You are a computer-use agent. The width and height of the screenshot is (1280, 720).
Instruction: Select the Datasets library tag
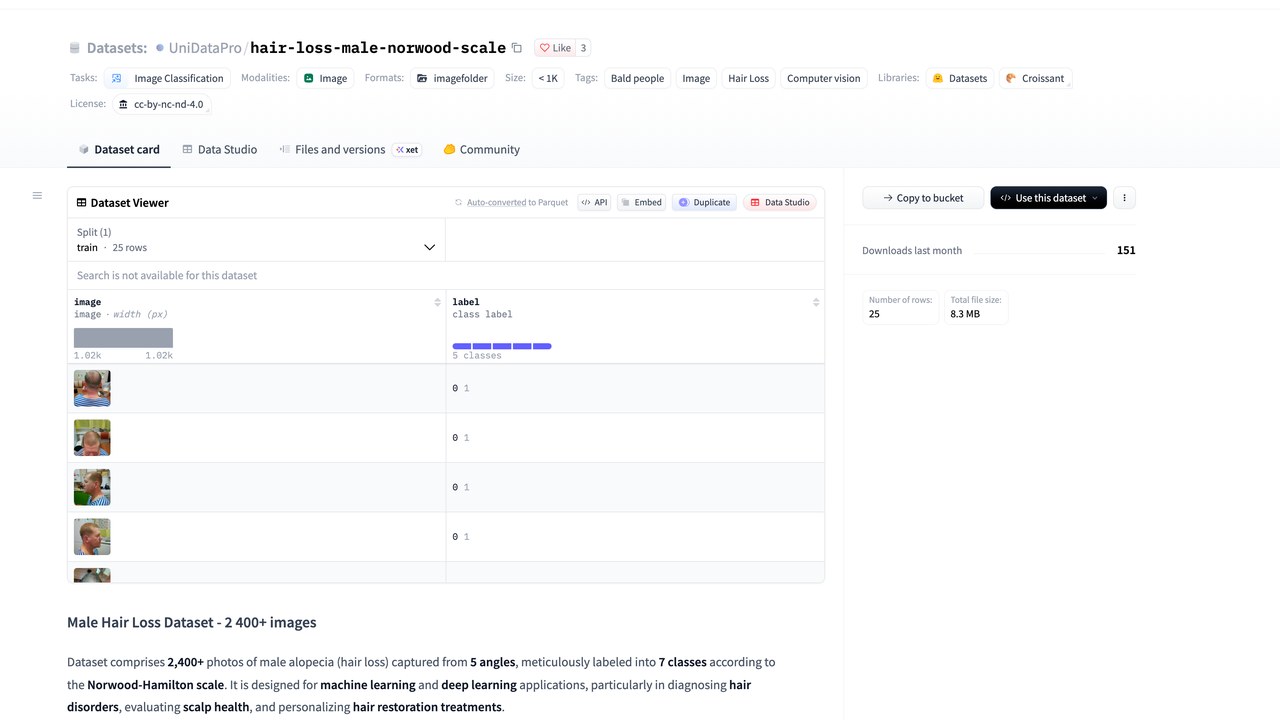point(959,78)
